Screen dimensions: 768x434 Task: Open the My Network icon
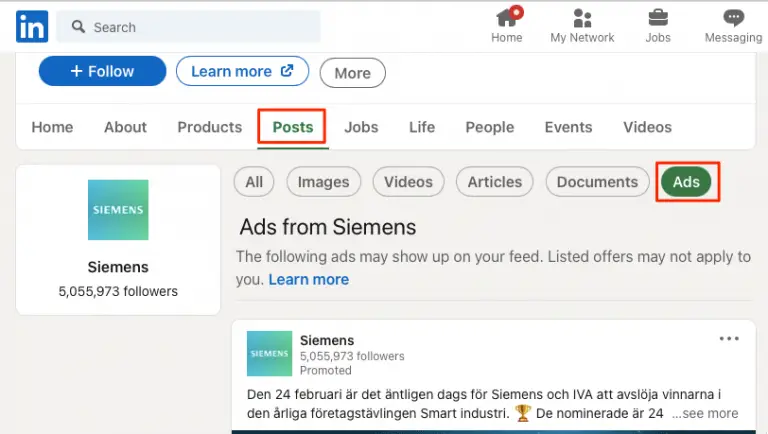coord(582,18)
